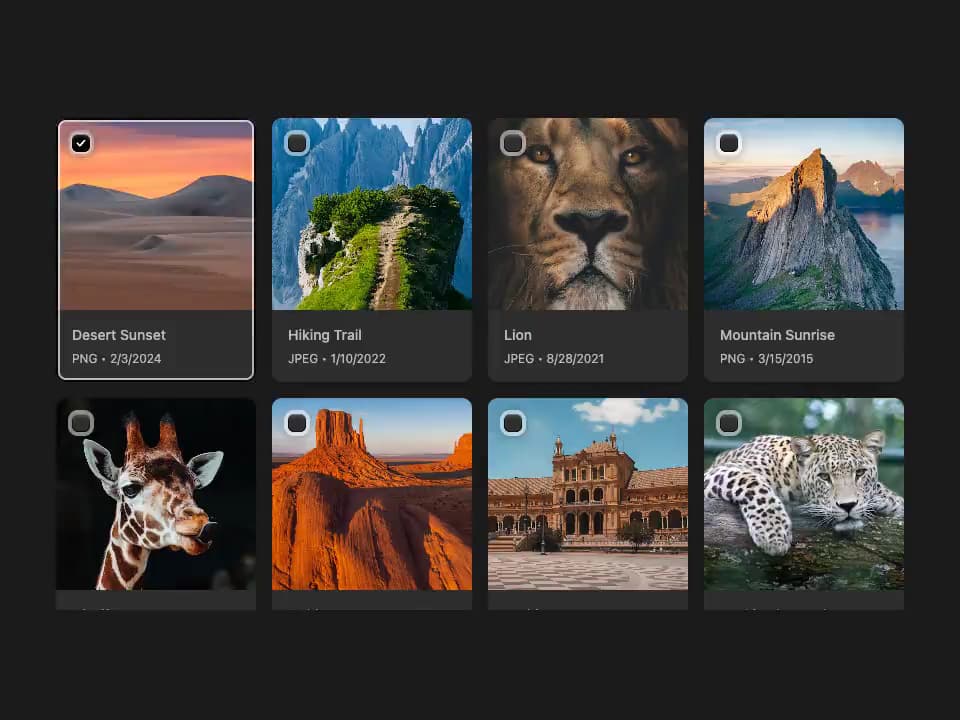Open the leopard on log thumbnail
This screenshot has width=960, height=720.
click(804, 494)
